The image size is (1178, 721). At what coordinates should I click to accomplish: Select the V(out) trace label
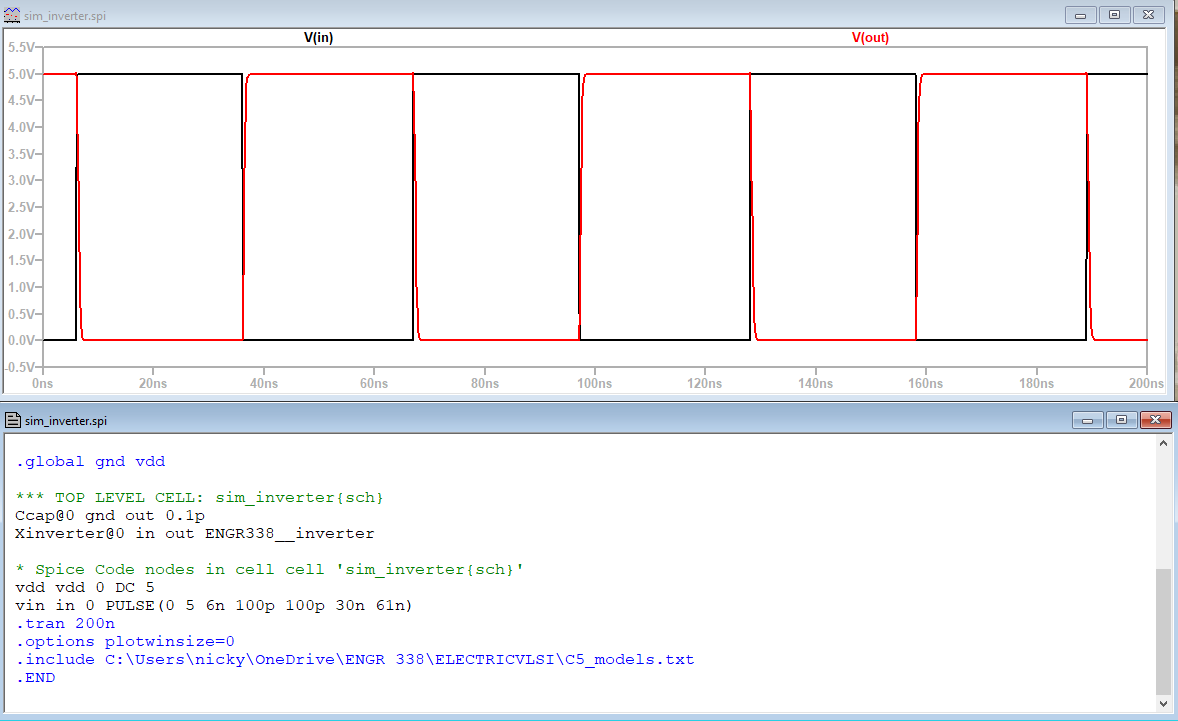(870, 38)
